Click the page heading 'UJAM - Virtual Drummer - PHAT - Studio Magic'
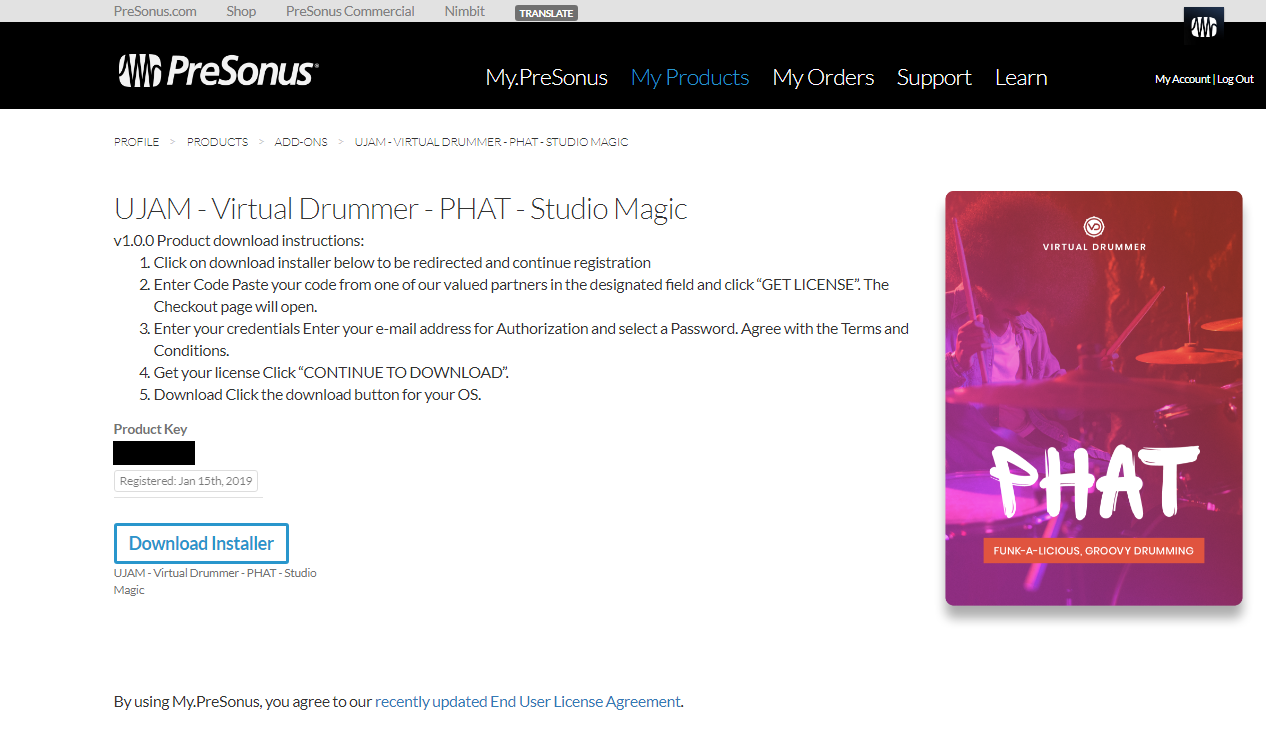This screenshot has height=731, width=1266. tap(401, 209)
